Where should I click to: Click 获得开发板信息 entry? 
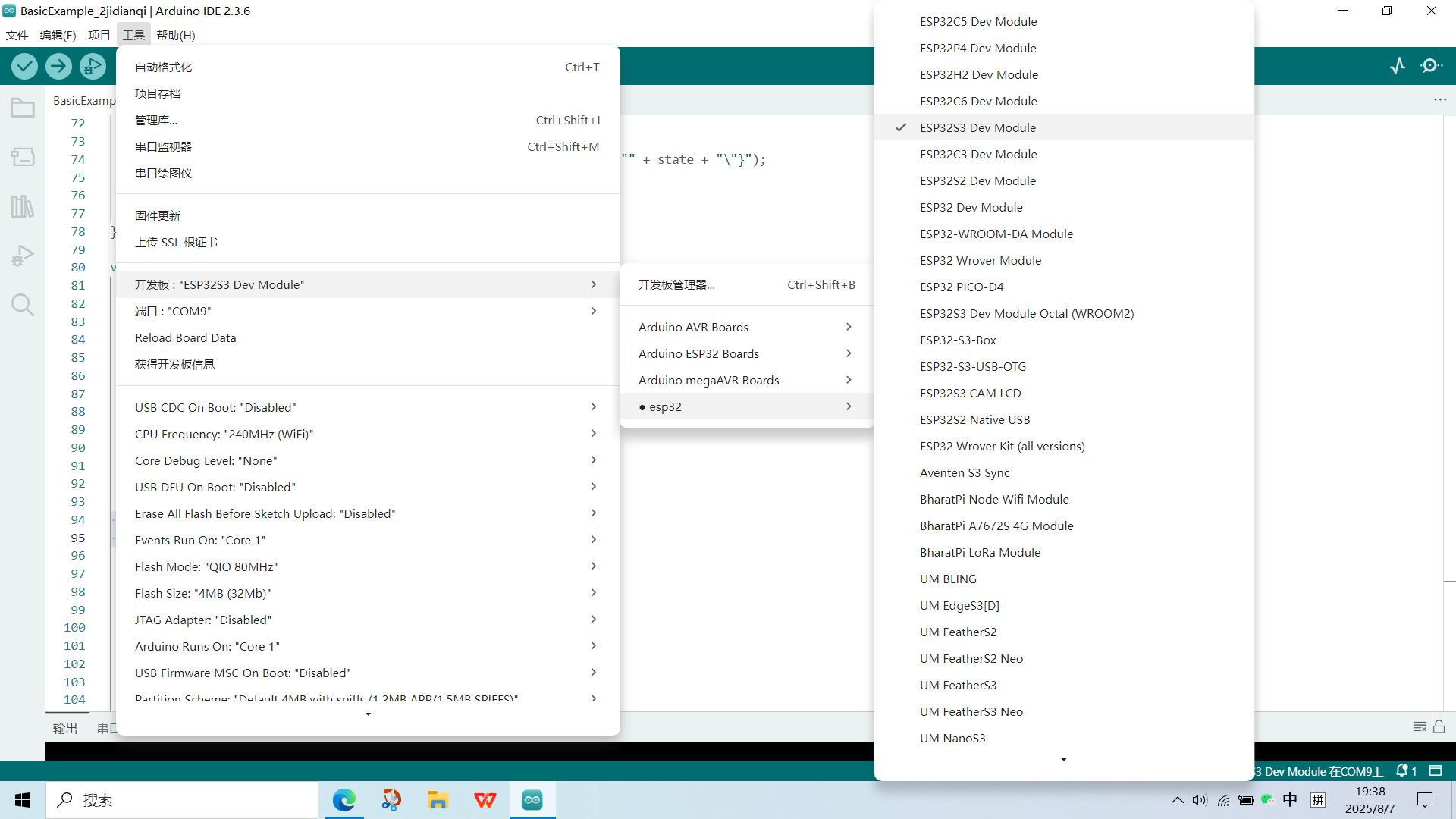click(368, 364)
